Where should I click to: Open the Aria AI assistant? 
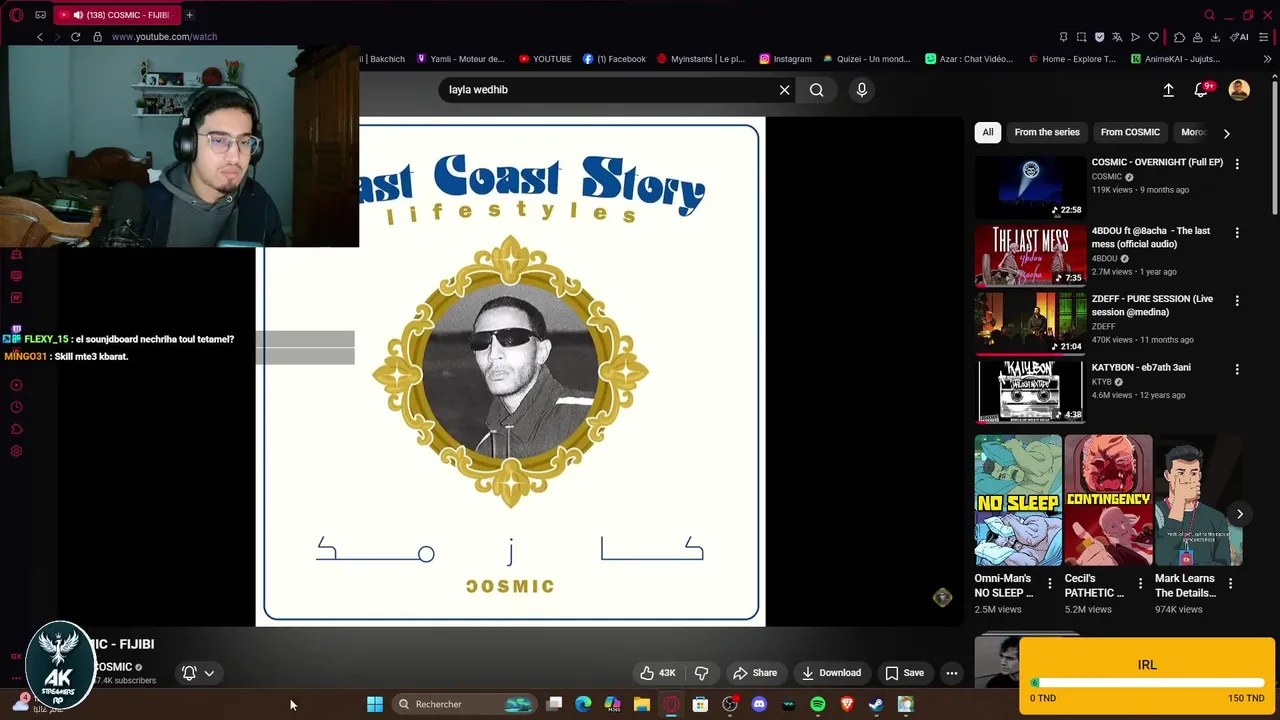pos(1239,37)
